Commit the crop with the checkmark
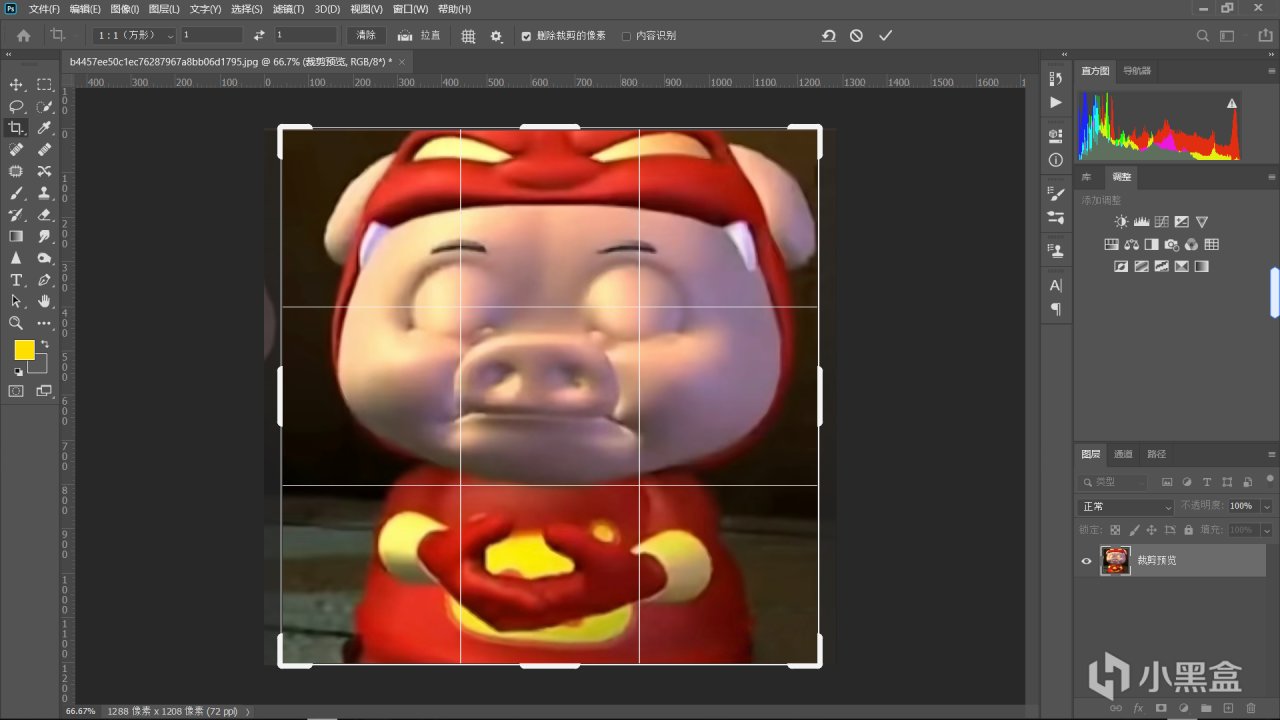This screenshot has height=720, width=1280. [x=885, y=35]
